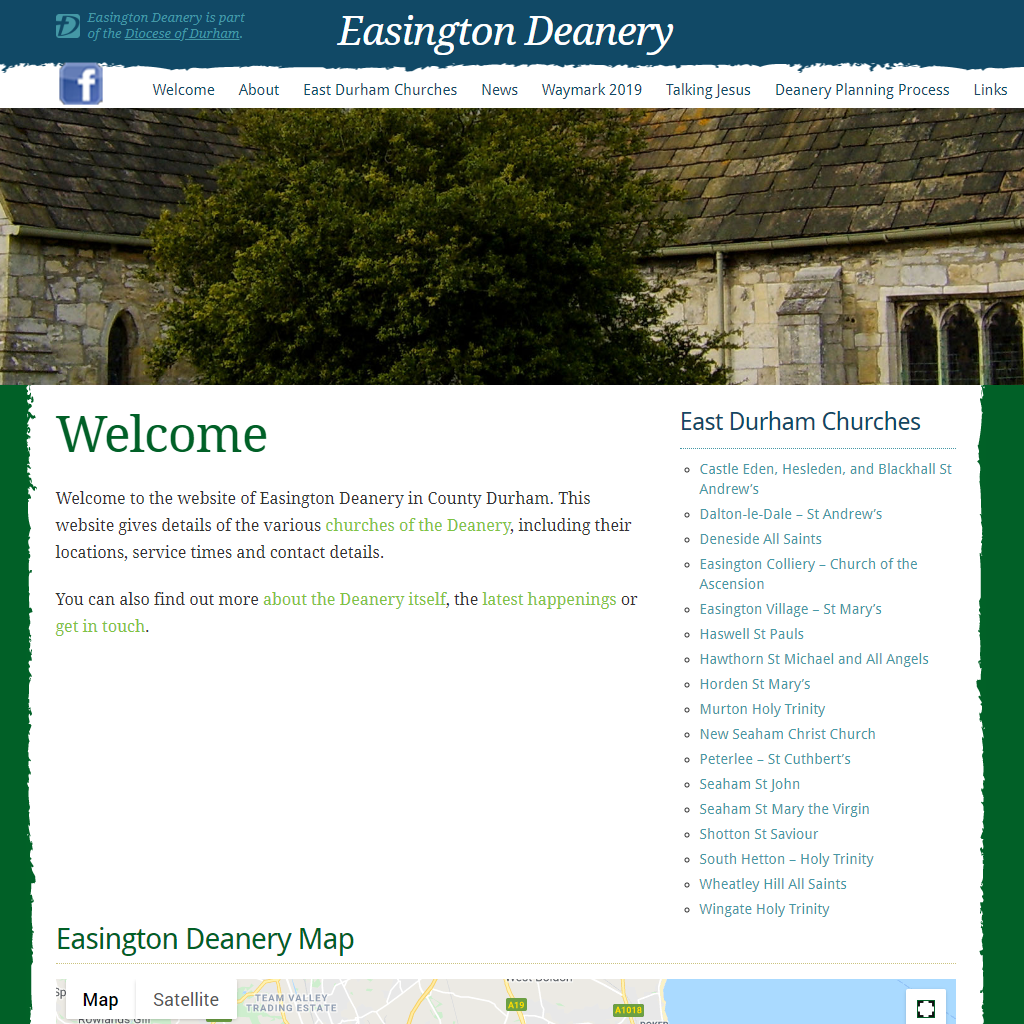Open Horden St Mary's link
1024x1024 pixels.
pyautogui.click(x=755, y=684)
